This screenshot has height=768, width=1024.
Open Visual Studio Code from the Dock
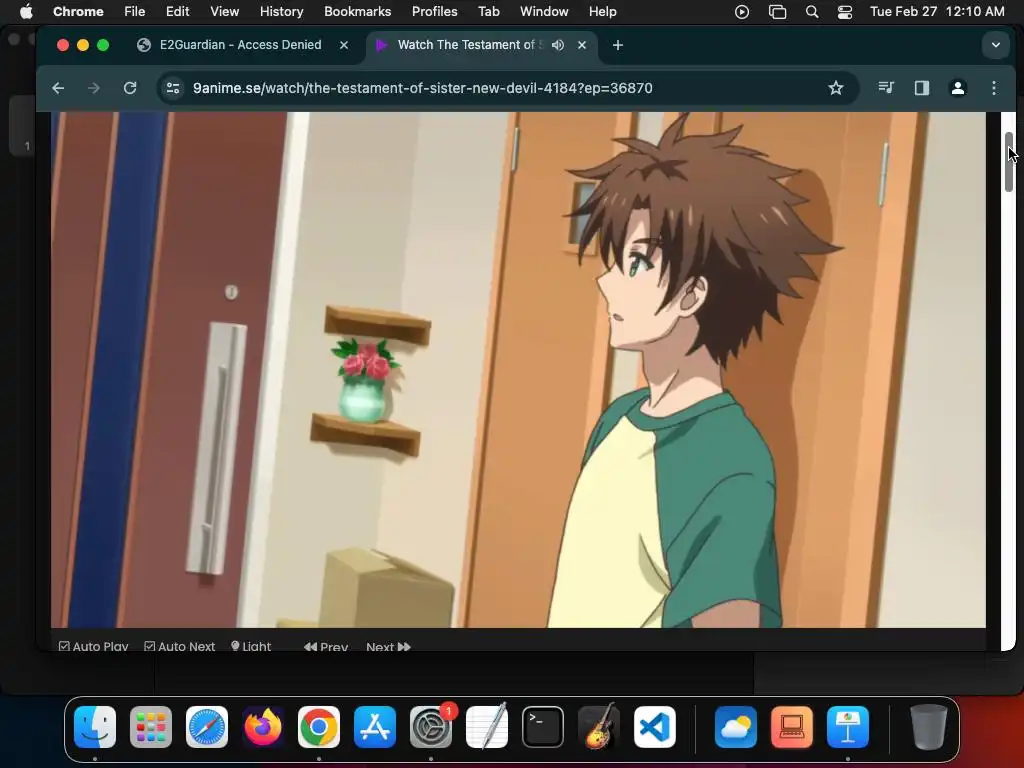pyautogui.click(x=655, y=727)
